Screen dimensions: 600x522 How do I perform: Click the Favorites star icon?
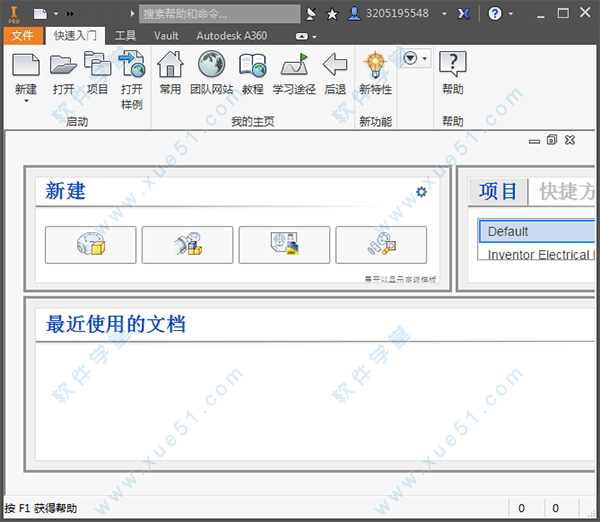[x=332, y=15]
